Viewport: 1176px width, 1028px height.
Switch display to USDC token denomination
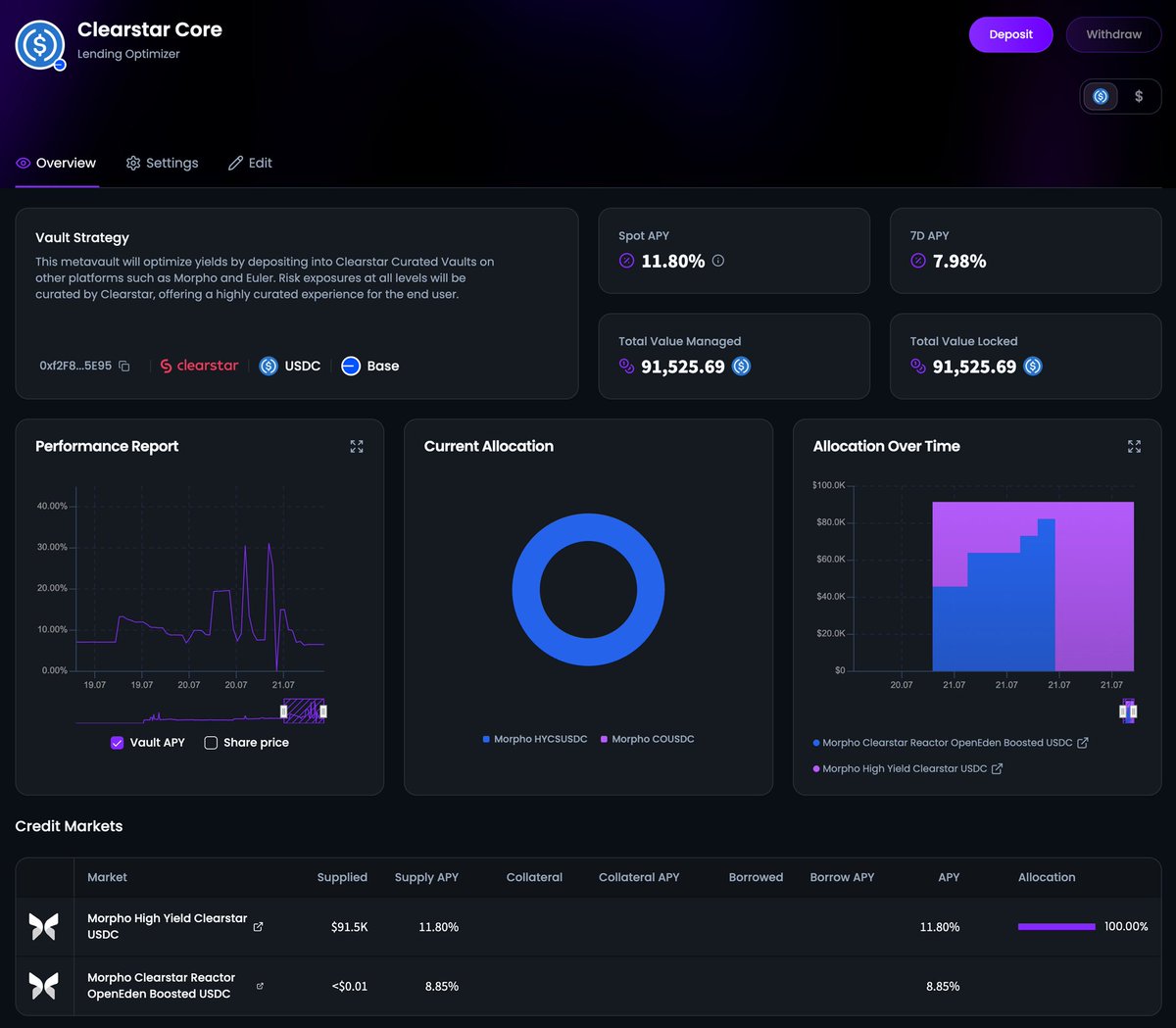(1101, 96)
